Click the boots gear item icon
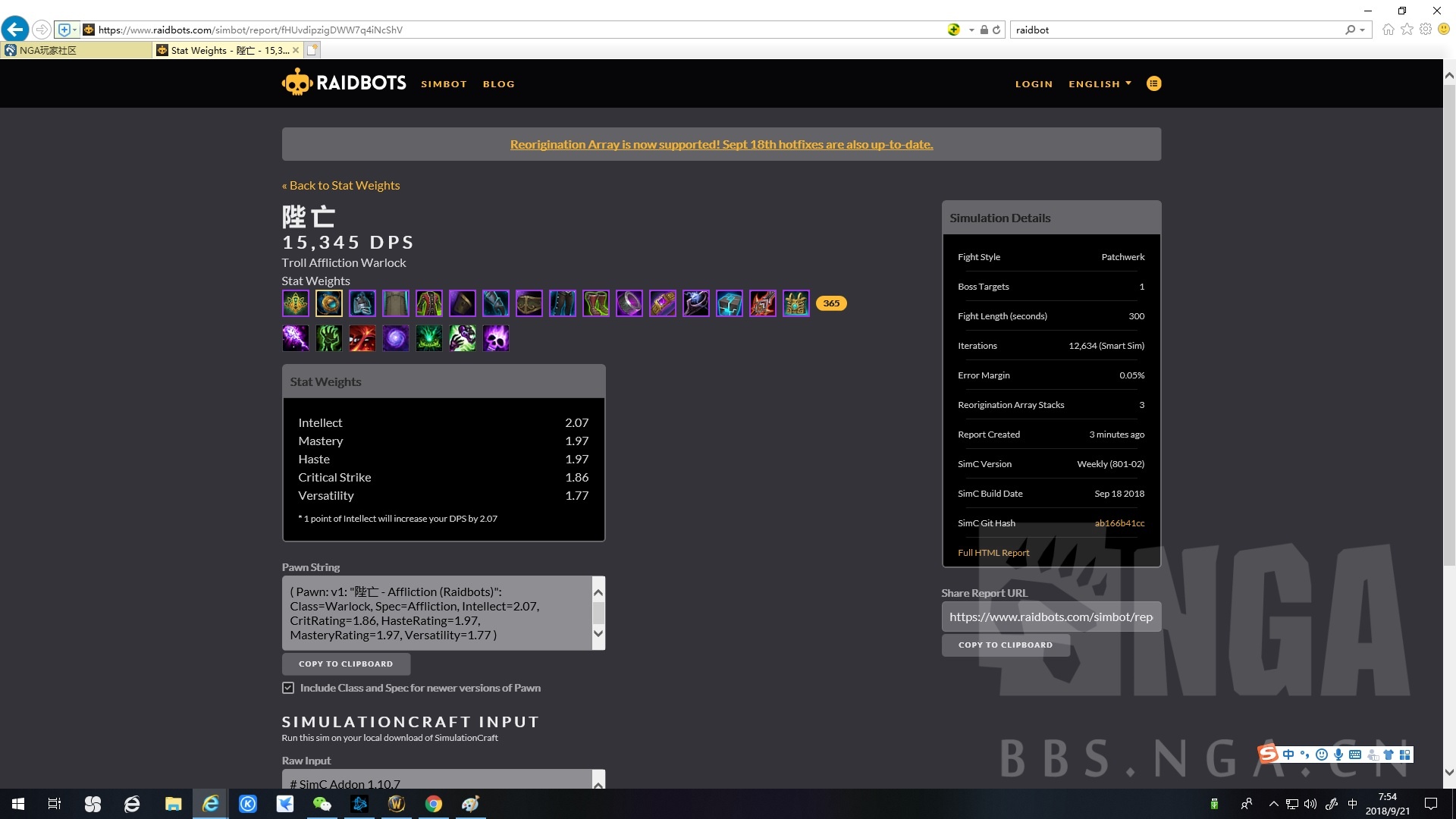The image size is (1456, 819). pyautogui.click(x=596, y=303)
